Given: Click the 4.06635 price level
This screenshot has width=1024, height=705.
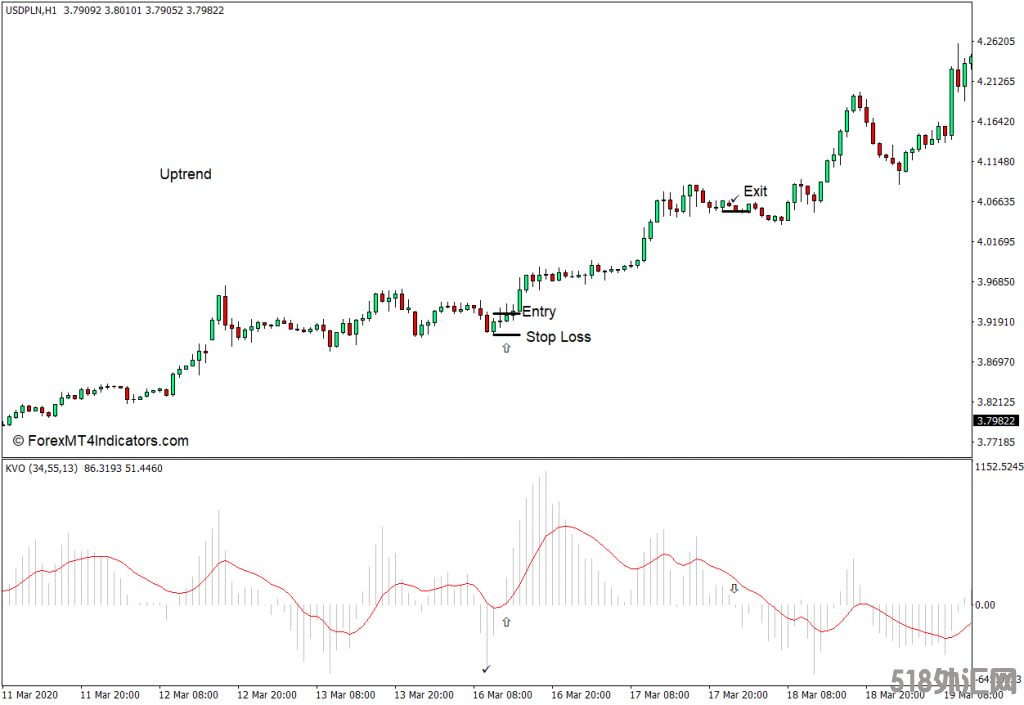Looking at the screenshot, I should [x=996, y=202].
